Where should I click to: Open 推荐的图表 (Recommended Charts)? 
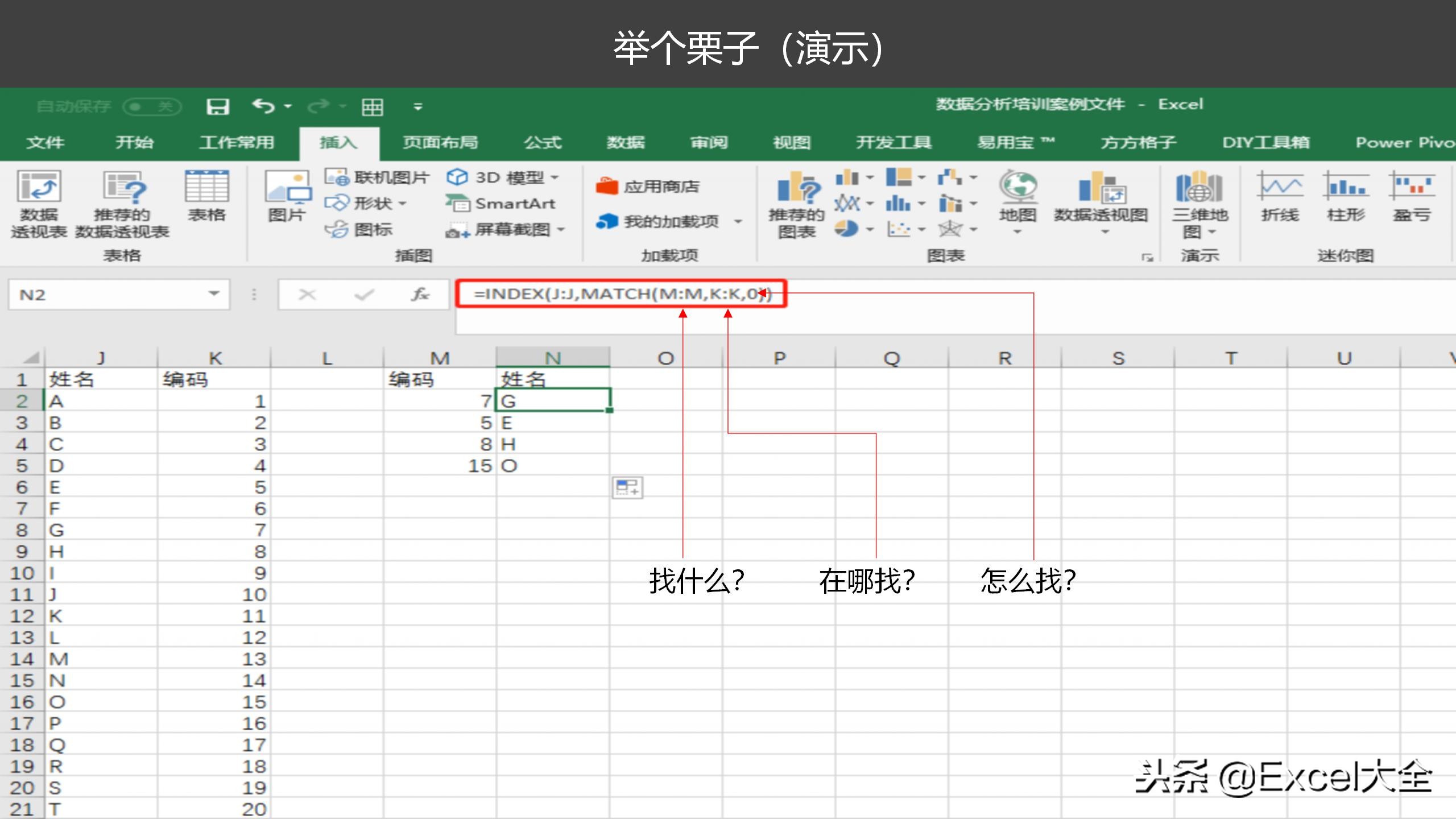(x=796, y=203)
